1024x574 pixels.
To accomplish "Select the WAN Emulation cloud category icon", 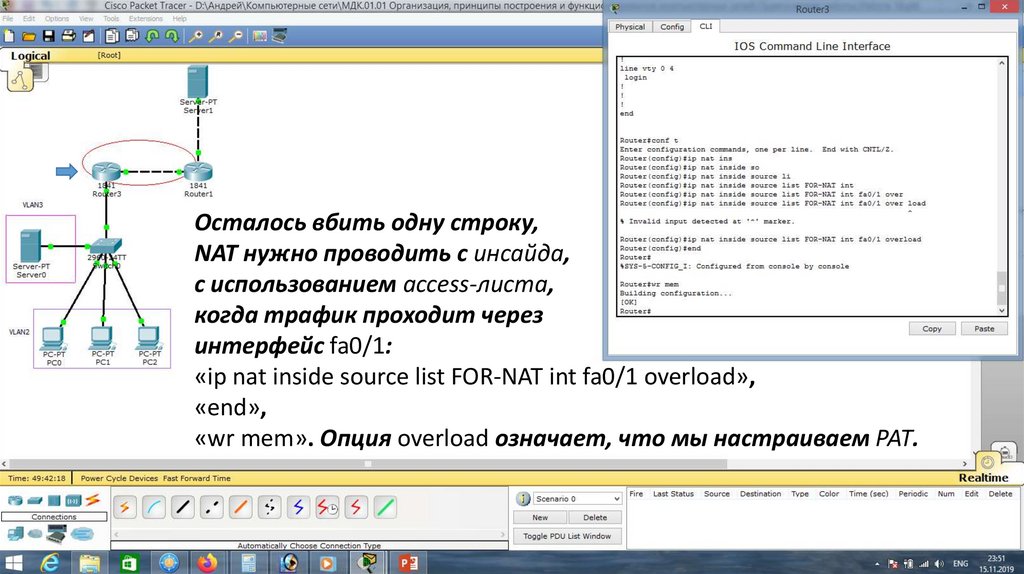I will pyautogui.click(x=35, y=534).
